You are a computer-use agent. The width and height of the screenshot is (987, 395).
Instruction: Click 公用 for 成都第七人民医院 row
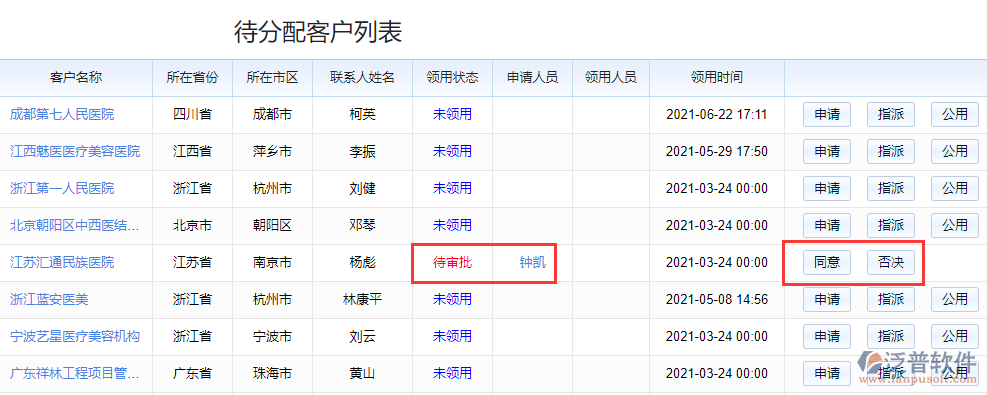pos(955,114)
